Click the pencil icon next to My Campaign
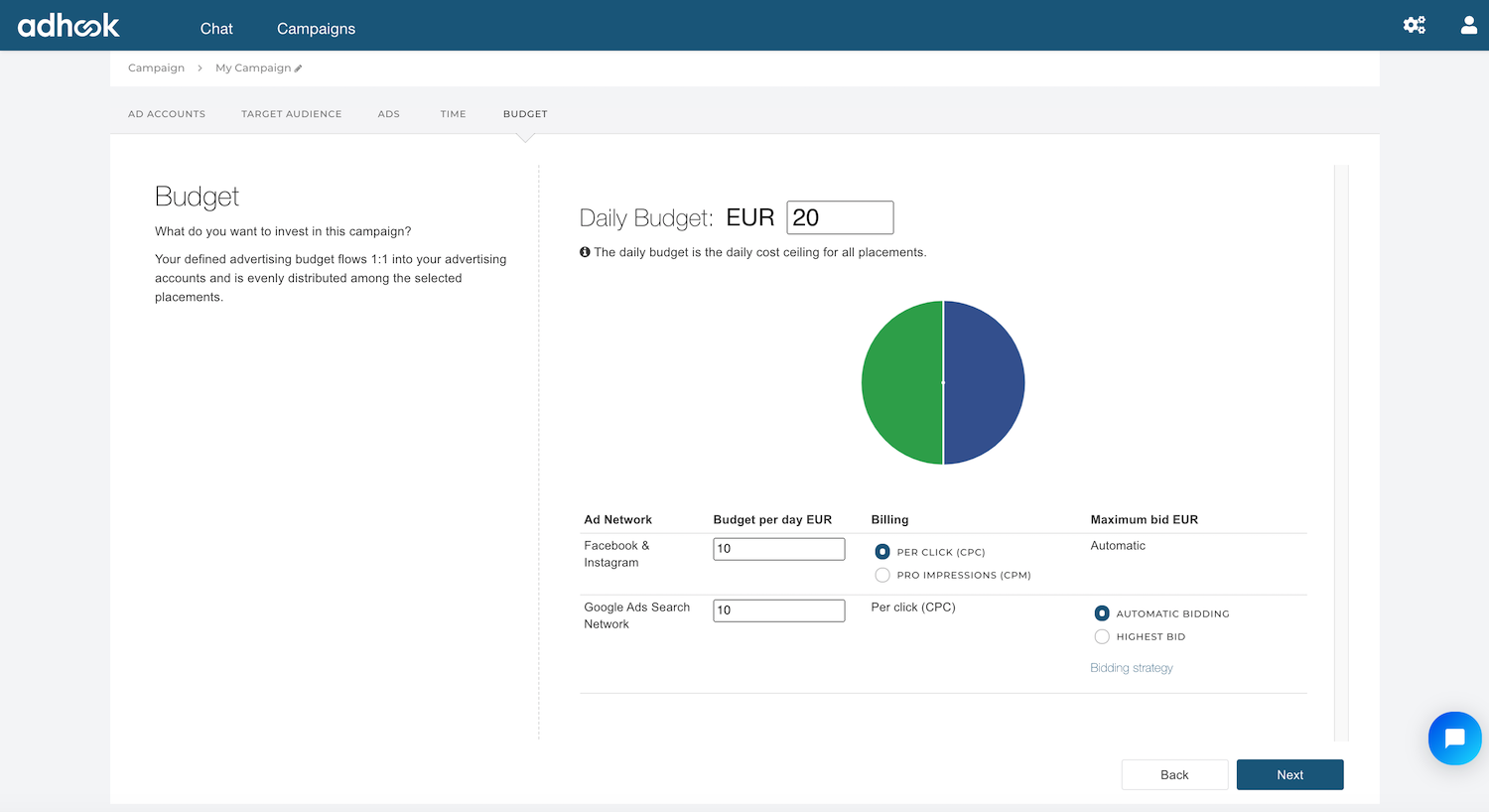1489x812 pixels. (x=298, y=68)
